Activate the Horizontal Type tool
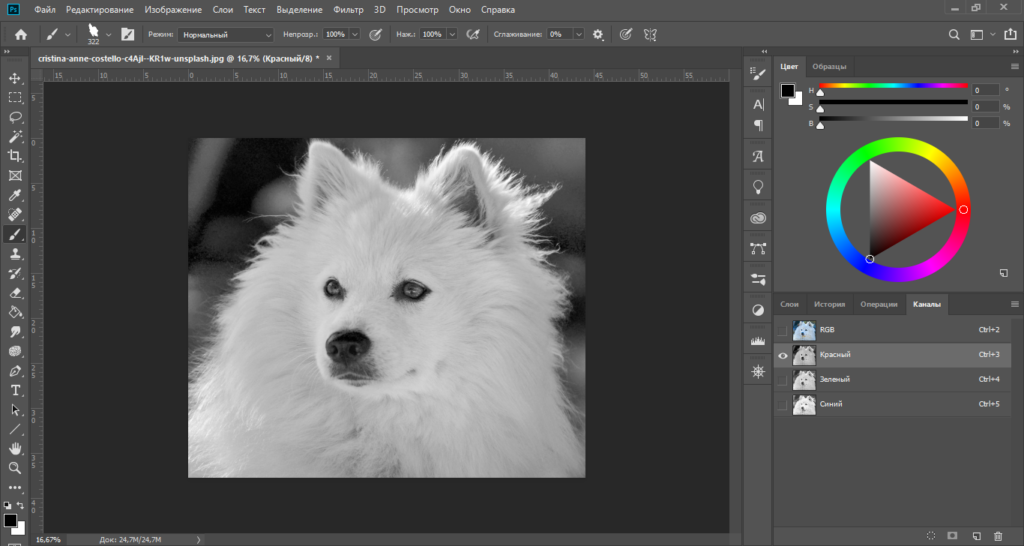The height and width of the screenshot is (546, 1024). tap(15, 390)
